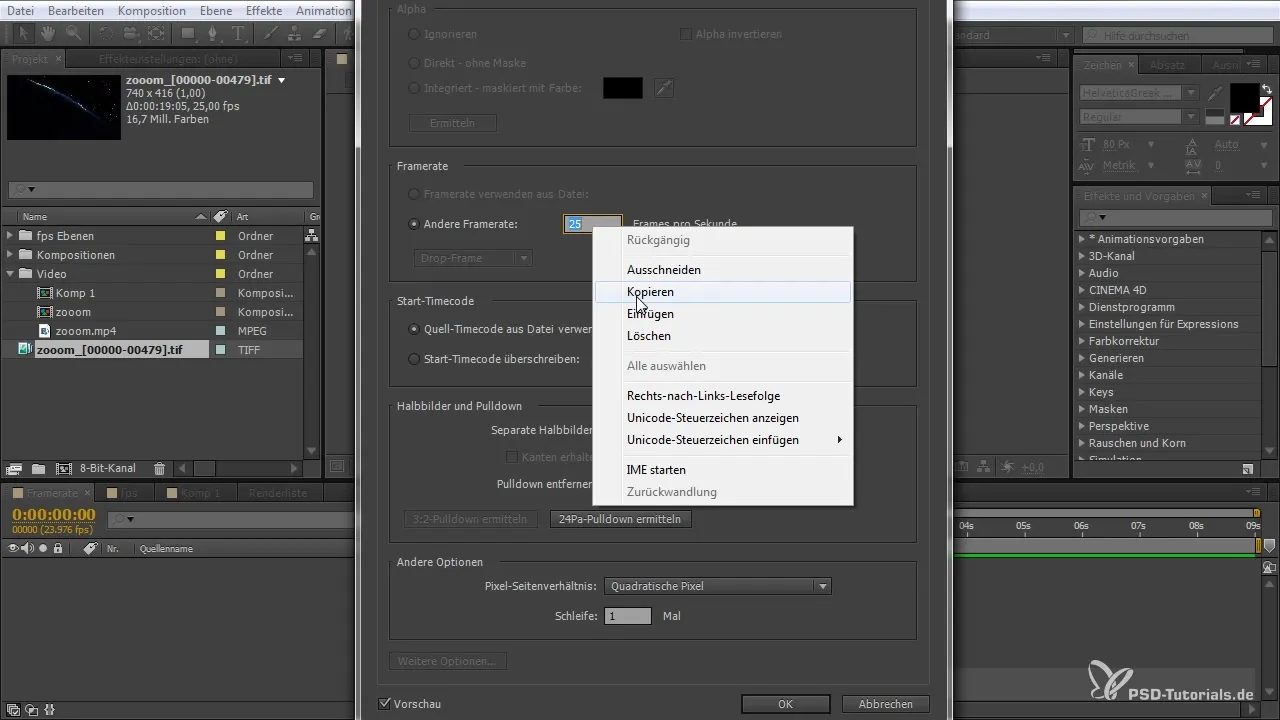Screen dimensions: 1280x720
Task: Select Andere Framerate radio button
Action: (x=414, y=224)
